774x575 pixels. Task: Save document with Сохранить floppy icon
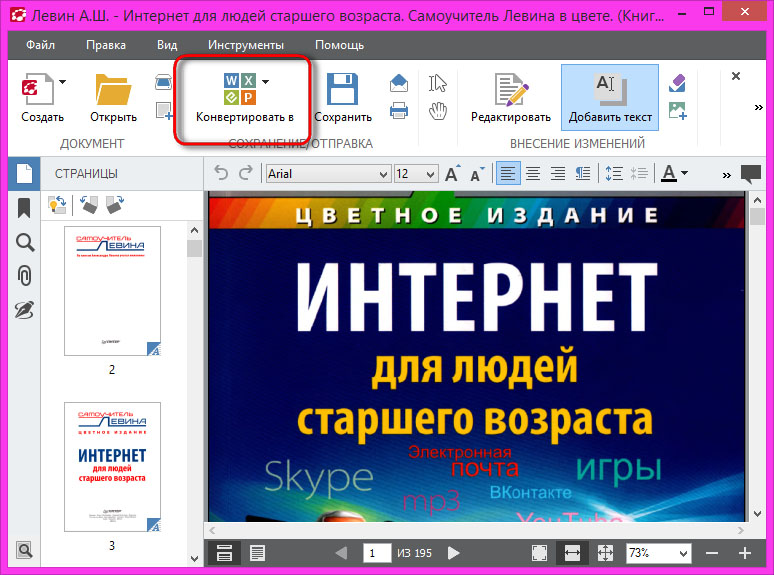pos(343,89)
